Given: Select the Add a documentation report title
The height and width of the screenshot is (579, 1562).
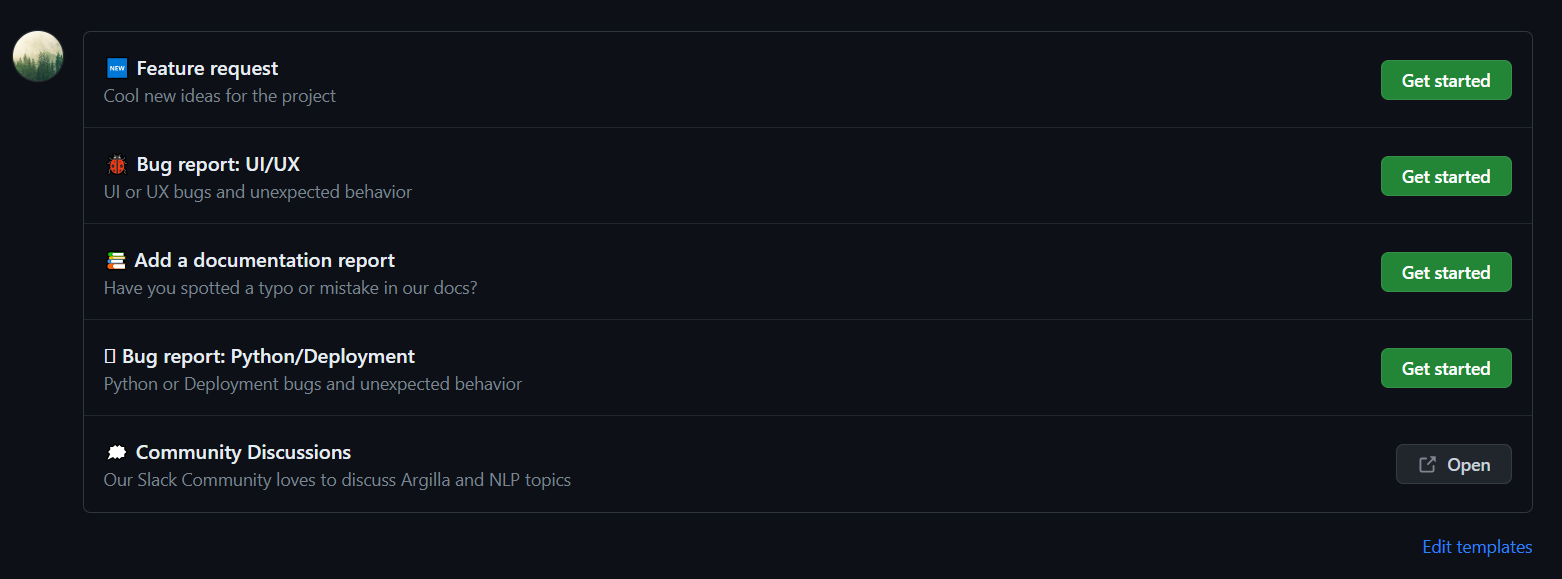Looking at the screenshot, I should tap(264, 261).
